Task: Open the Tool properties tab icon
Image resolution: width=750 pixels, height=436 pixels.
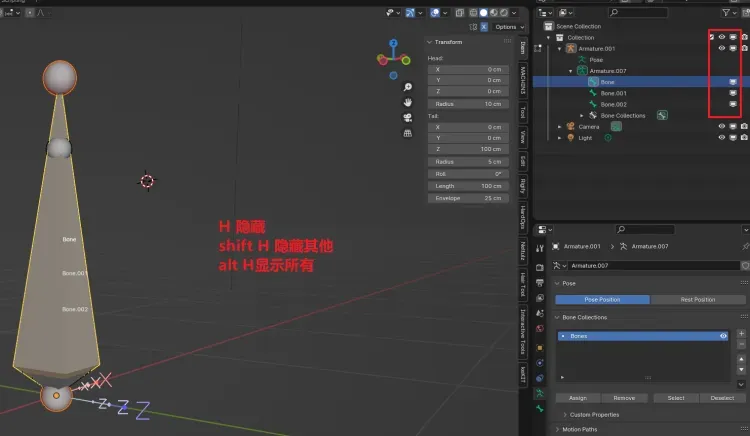Action: (x=540, y=249)
